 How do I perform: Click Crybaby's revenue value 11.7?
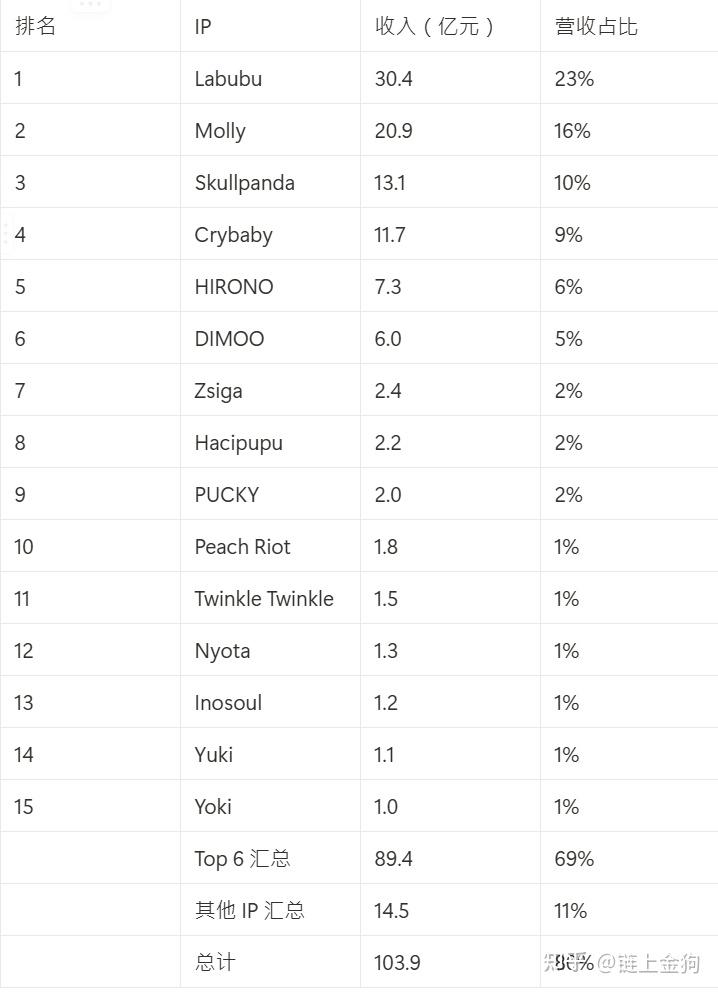point(390,235)
